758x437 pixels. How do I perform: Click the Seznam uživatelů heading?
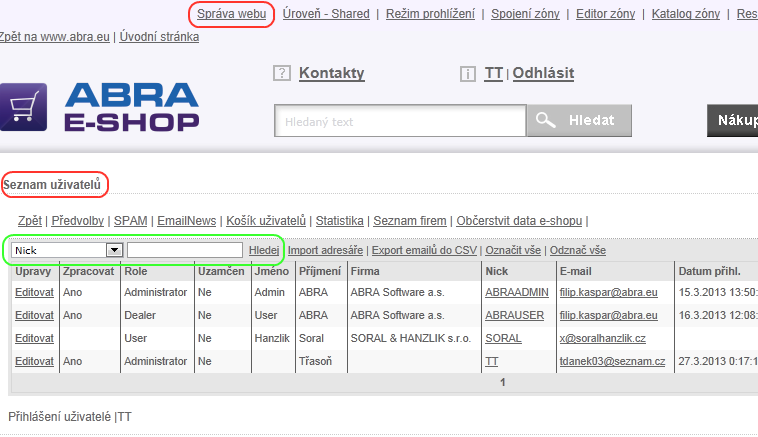(52, 185)
